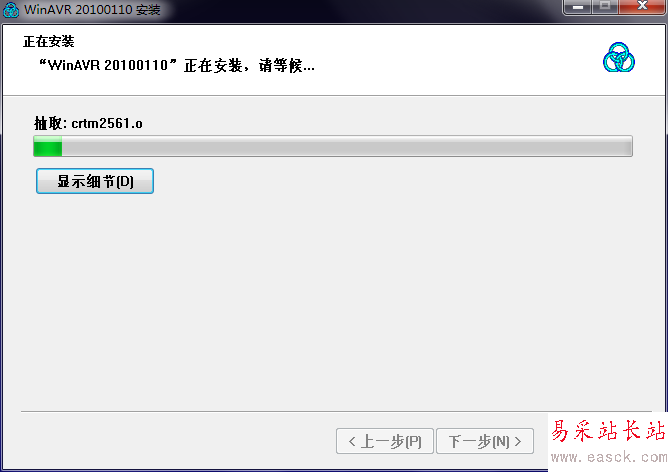Minimize the WinAVR installer window
This screenshot has width=668, height=472.
[x=578, y=7]
